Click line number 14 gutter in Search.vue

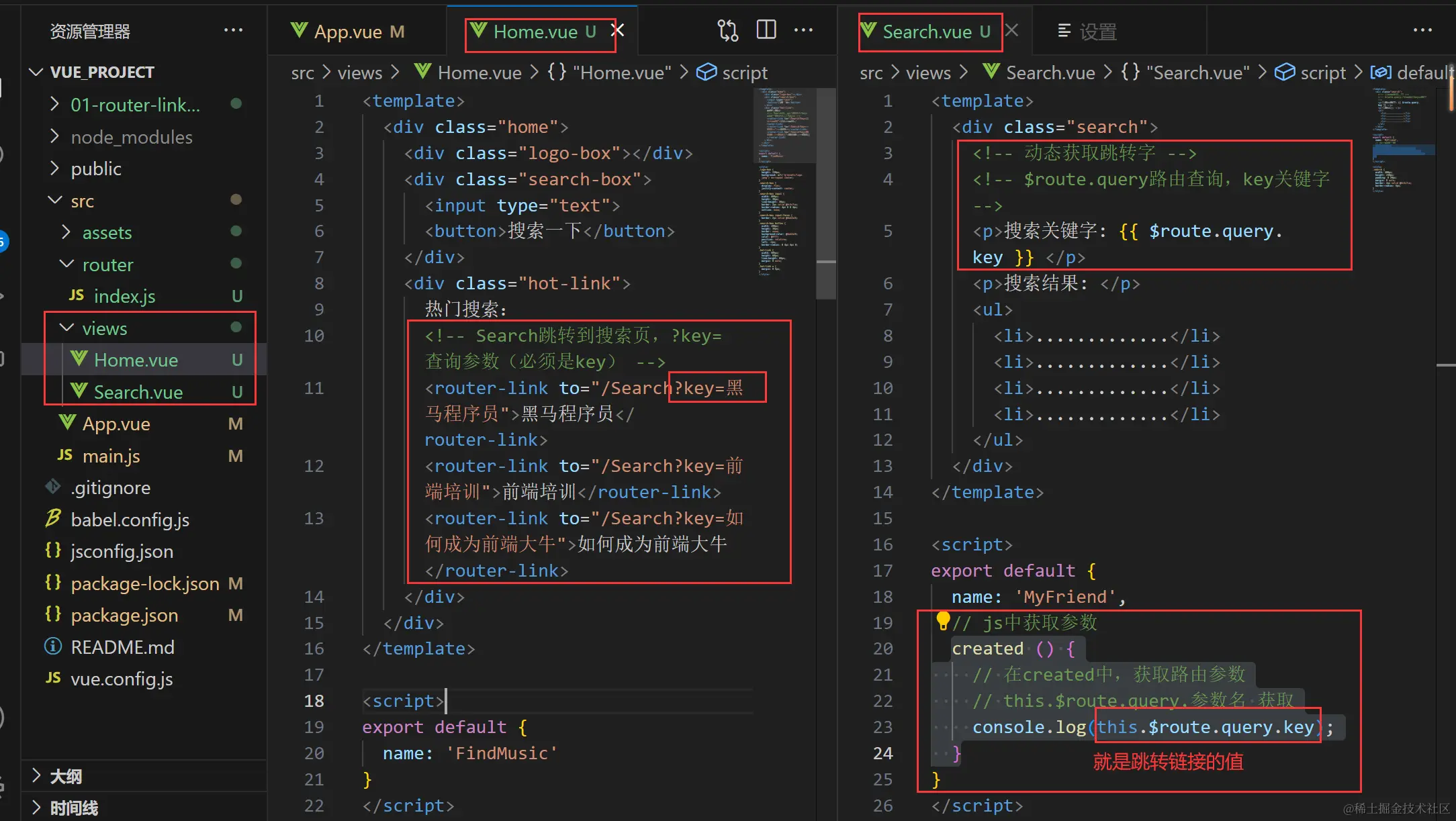pyautogui.click(x=882, y=492)
